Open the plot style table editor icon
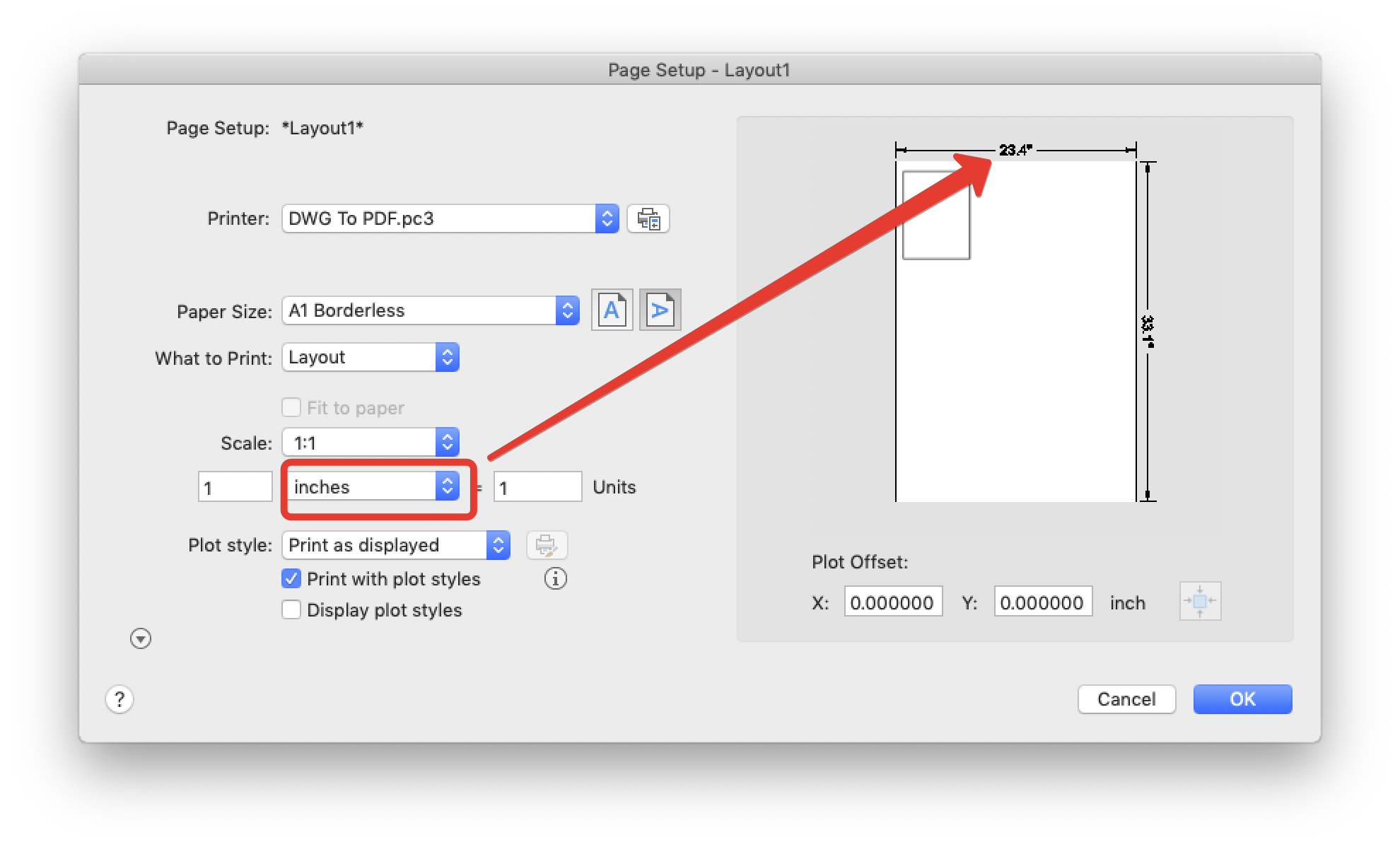The image size is (1400, 847). 547,545
